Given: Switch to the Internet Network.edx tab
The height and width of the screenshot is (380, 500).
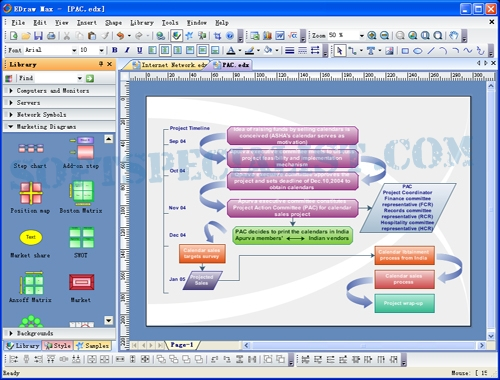Looking at the screenshot, I should [169, 65].
